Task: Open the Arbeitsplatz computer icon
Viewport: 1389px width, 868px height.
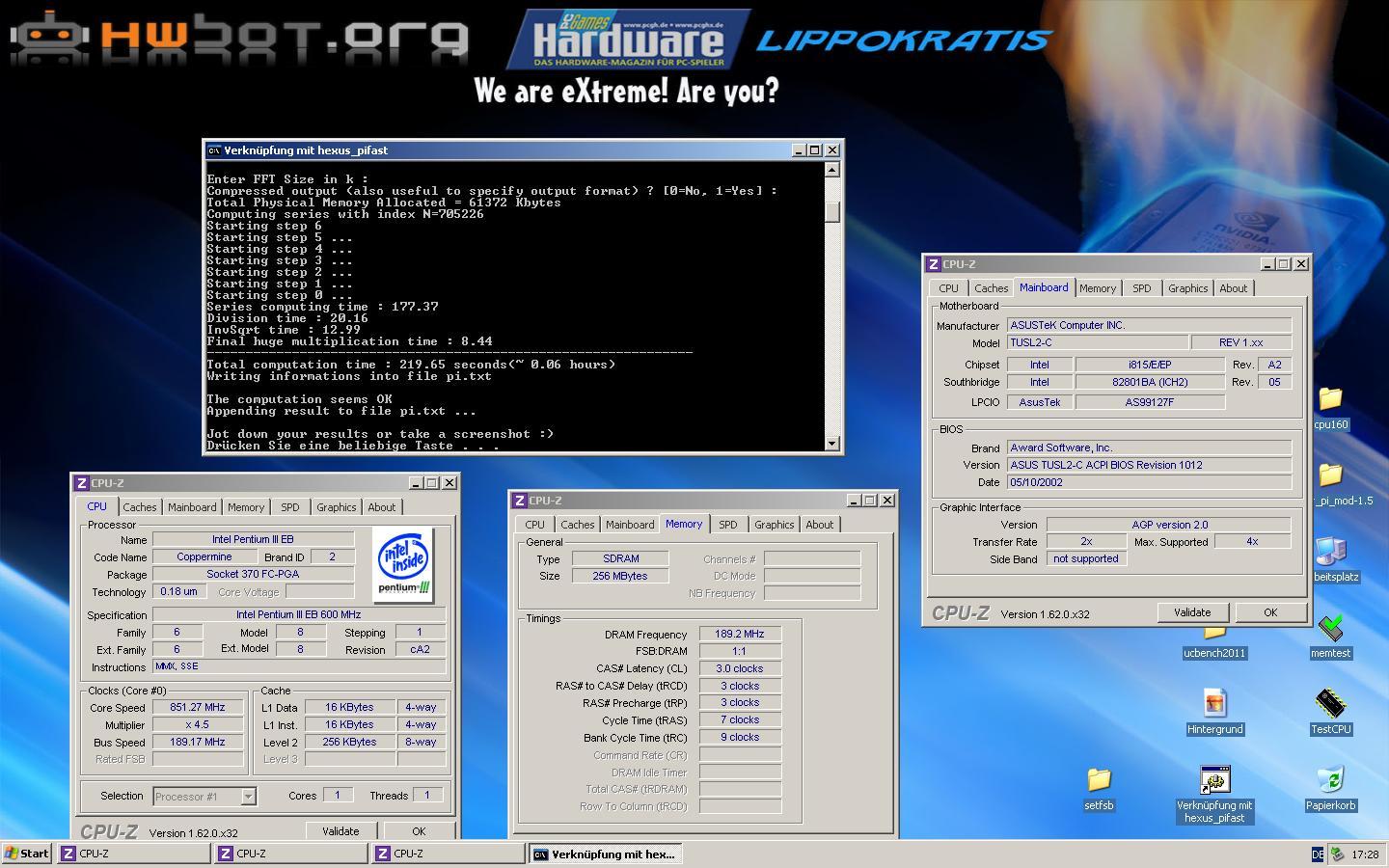Action: click(x=1330, y=551)
